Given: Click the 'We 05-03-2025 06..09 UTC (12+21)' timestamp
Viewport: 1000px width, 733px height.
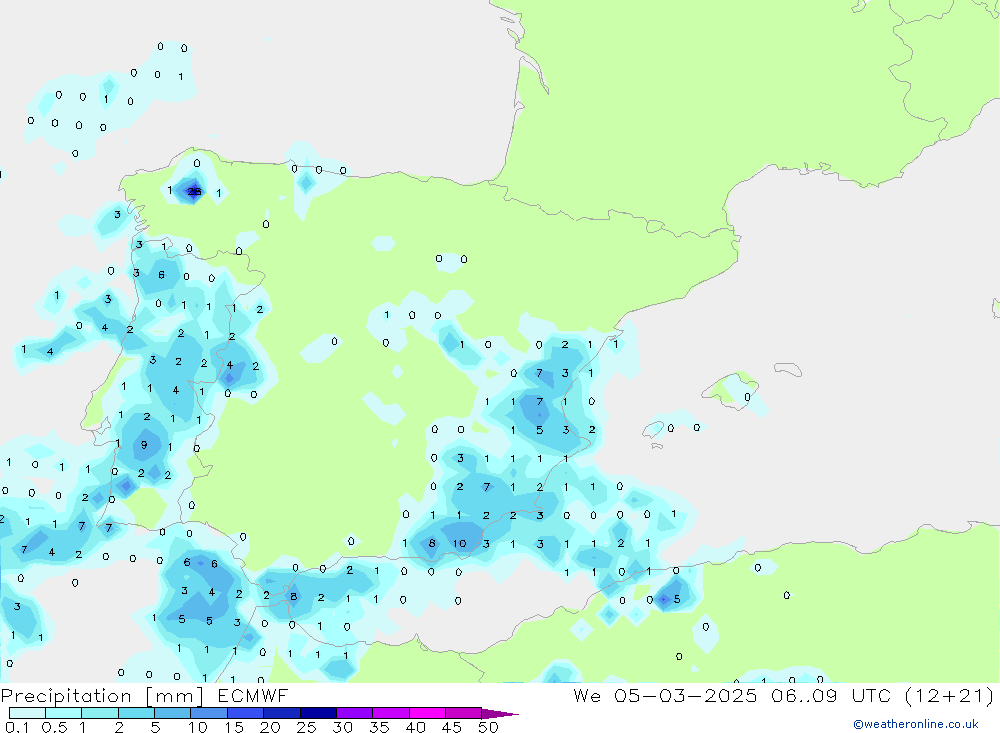Looking at the screenshot, I should click(x=784, y=695).
